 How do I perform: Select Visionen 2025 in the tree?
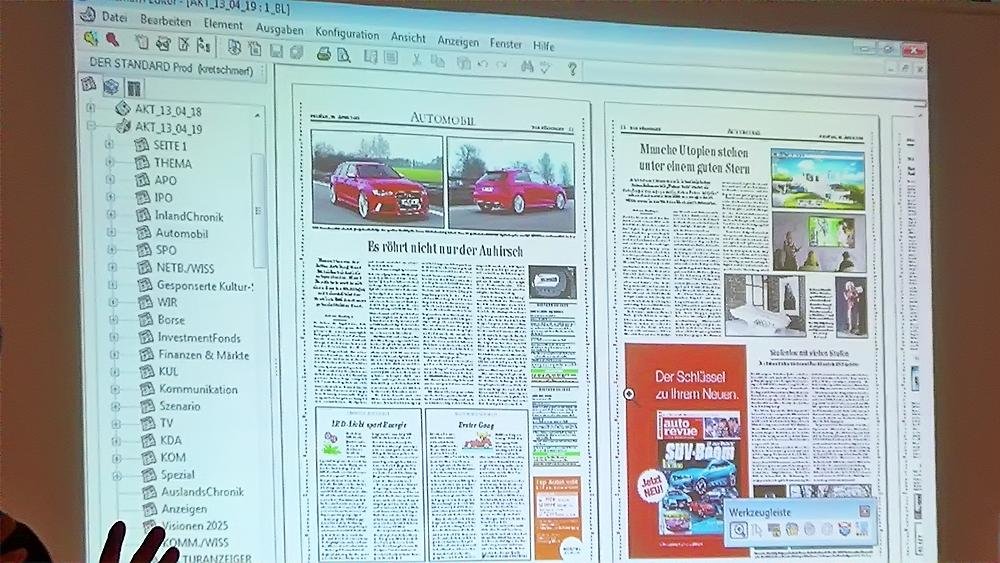tap(194, 525)
